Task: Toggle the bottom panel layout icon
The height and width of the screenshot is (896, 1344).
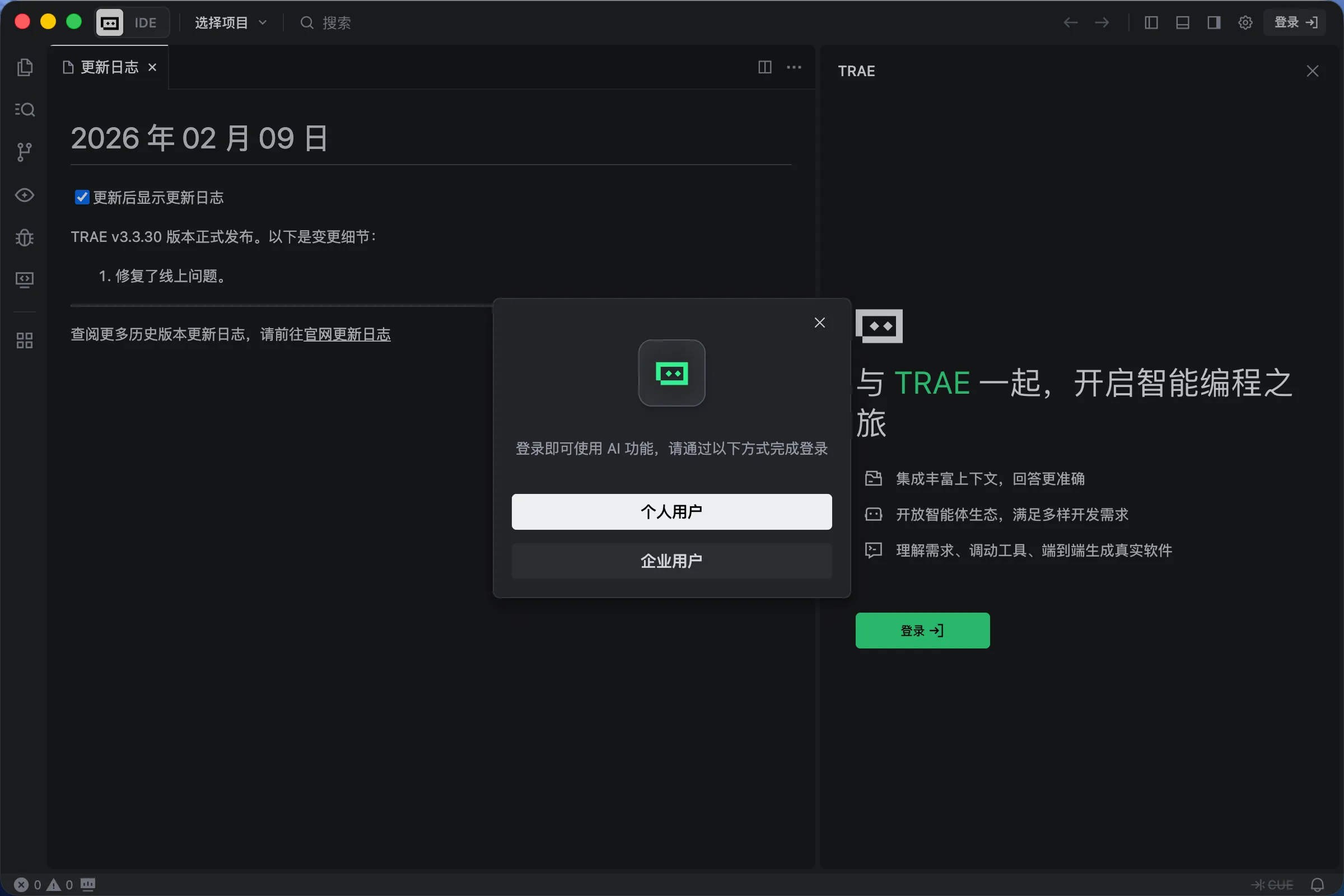Action: [1183, 23]
